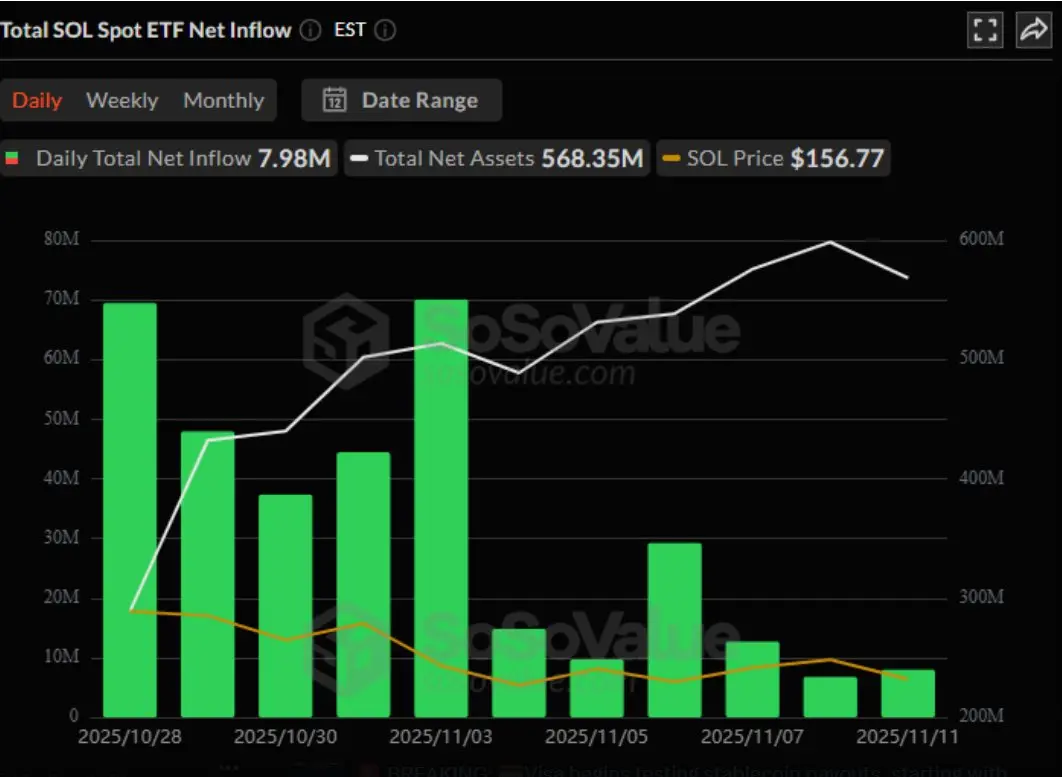1062x777 pixels.
Task: Click net assets line peak point
Action: click(830, 242)
